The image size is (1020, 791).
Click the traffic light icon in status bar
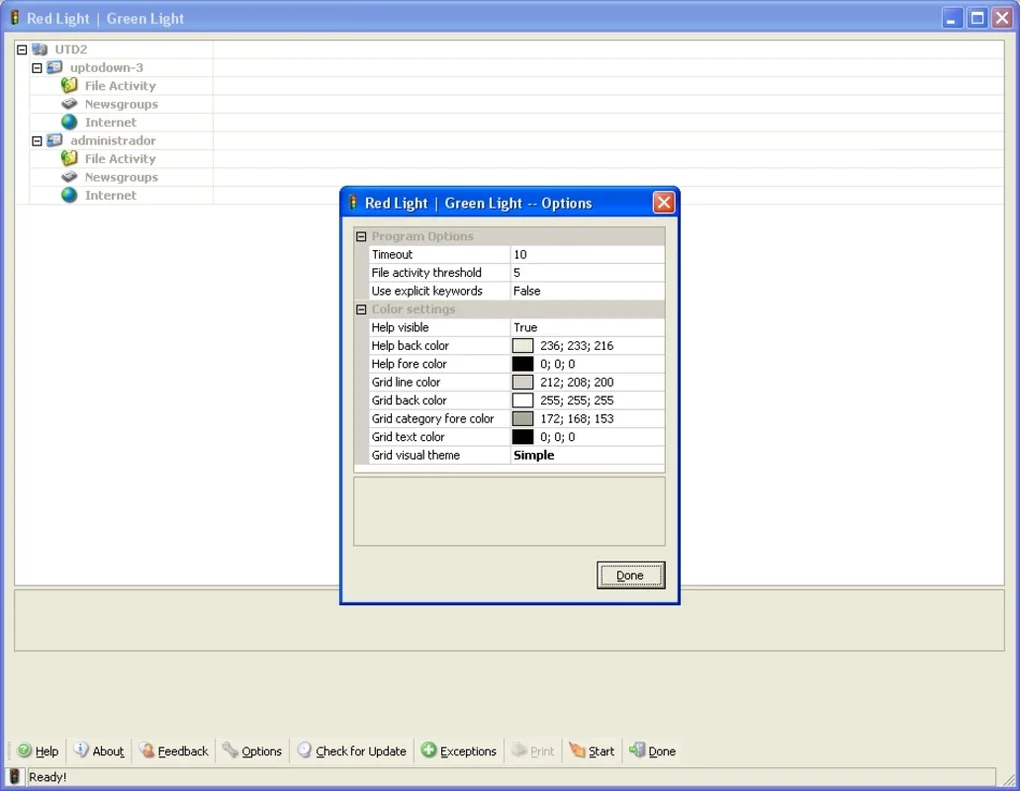[14, 776]
